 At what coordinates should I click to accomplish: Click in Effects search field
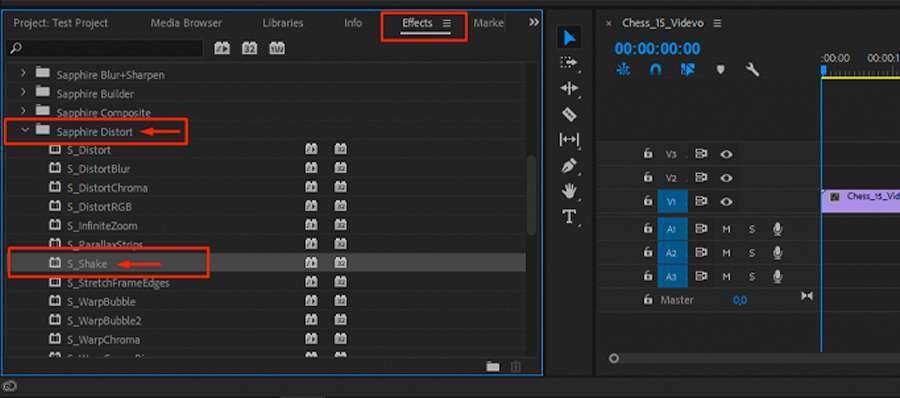(105, 48)
